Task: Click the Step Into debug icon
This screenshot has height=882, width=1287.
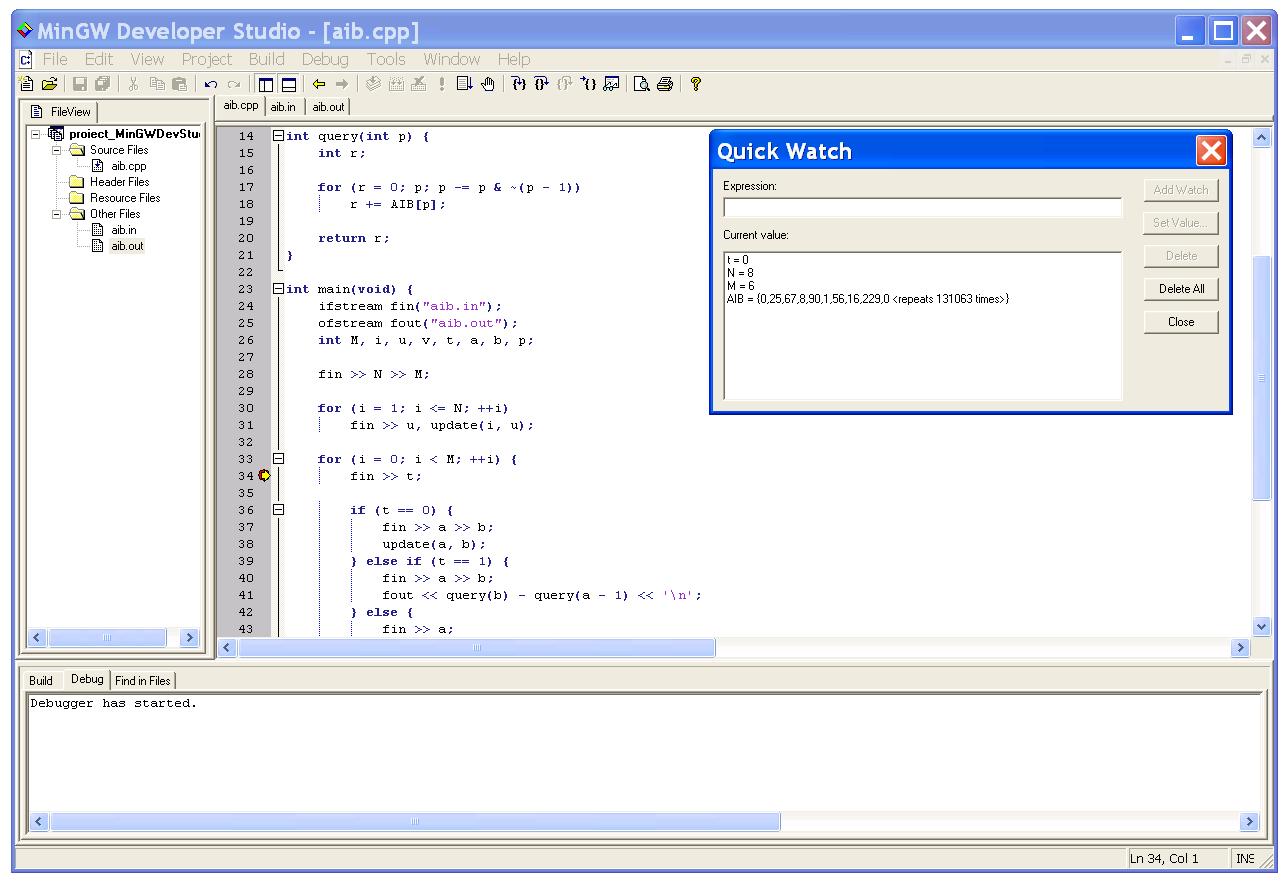Action: [519, 85]
